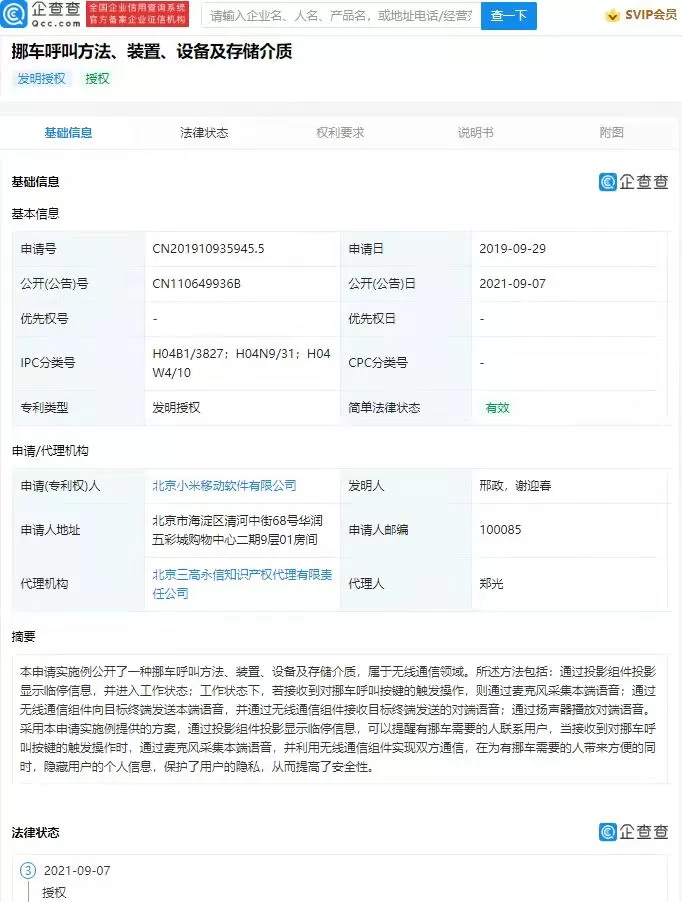Screen dimensions: 682x902
Task: Open applicant link 北京小米移动软件有限公司
Action: click(x=224, y=486)
